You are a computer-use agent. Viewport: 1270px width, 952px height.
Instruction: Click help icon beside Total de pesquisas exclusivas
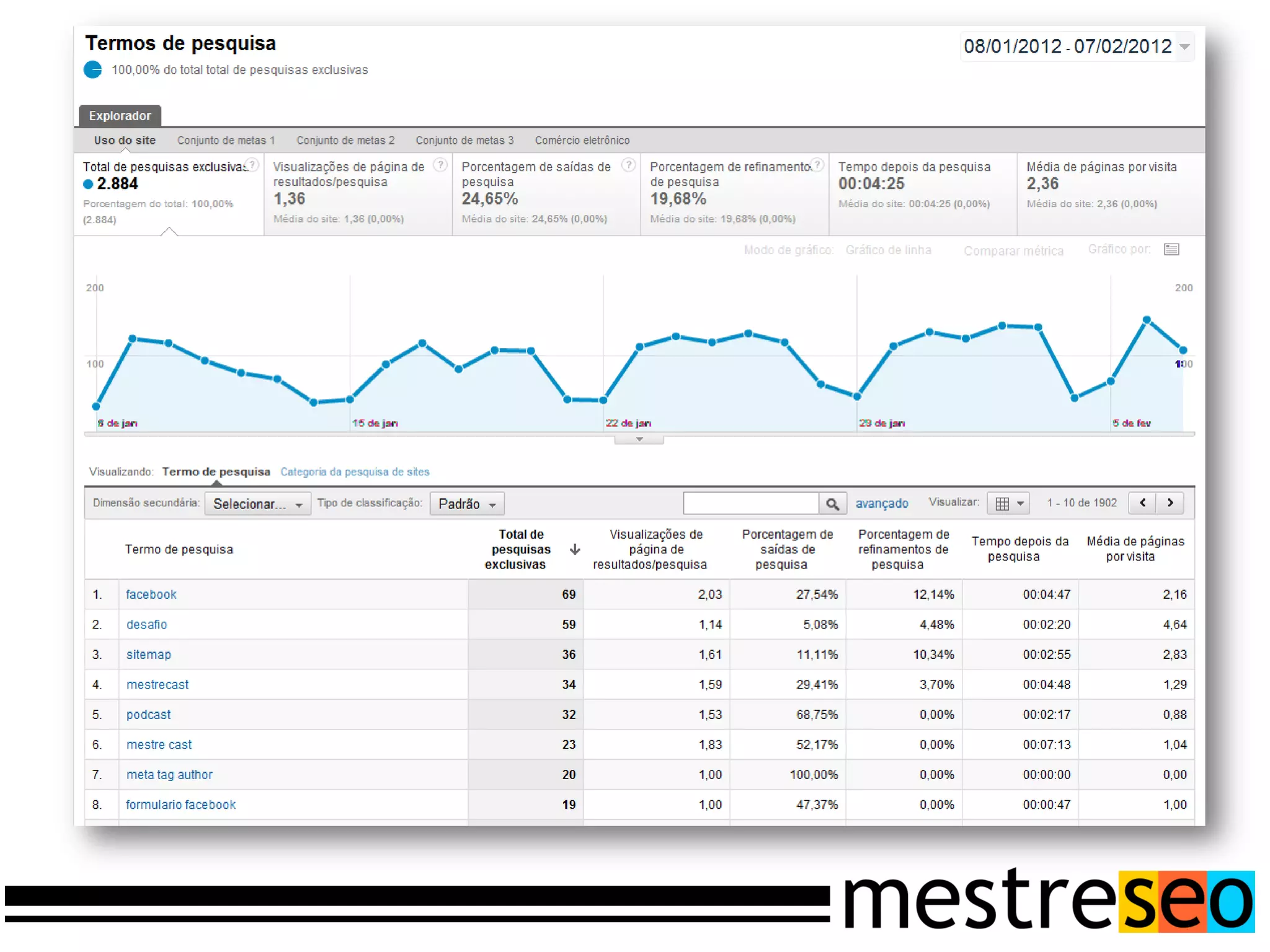[252, 165]
